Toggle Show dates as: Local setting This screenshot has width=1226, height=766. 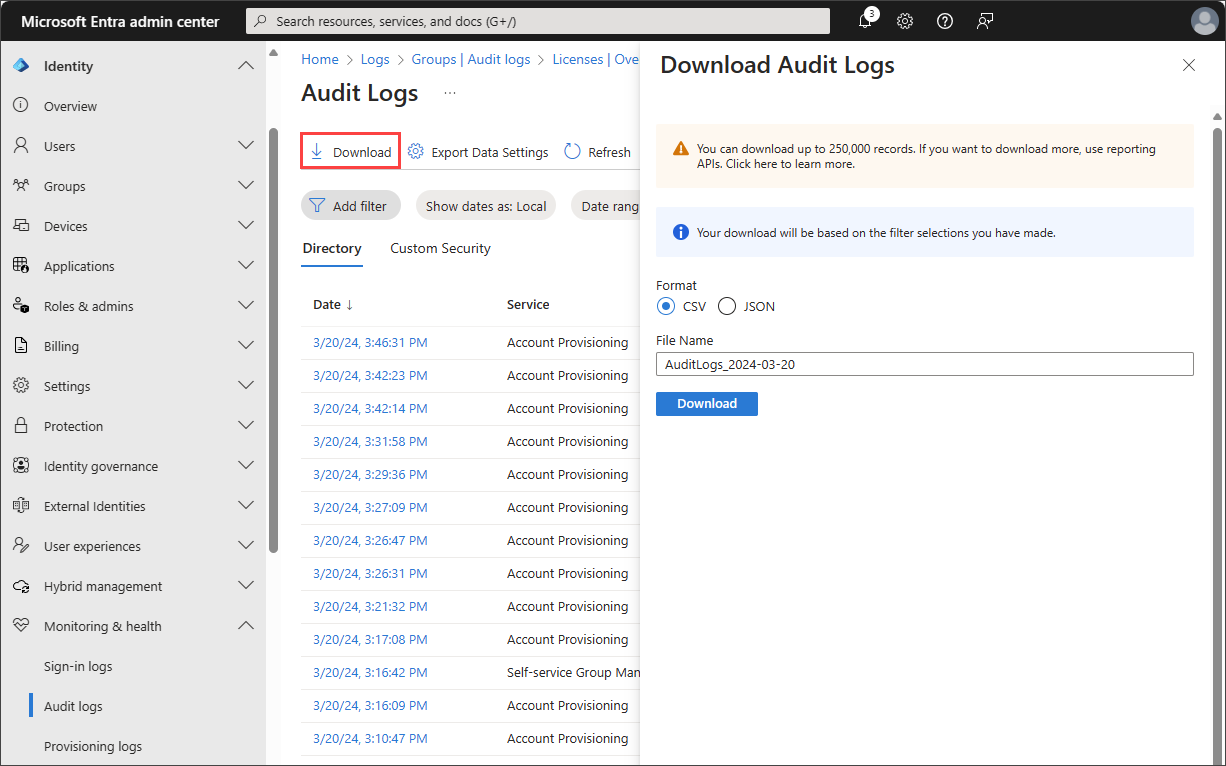[486, 205]
